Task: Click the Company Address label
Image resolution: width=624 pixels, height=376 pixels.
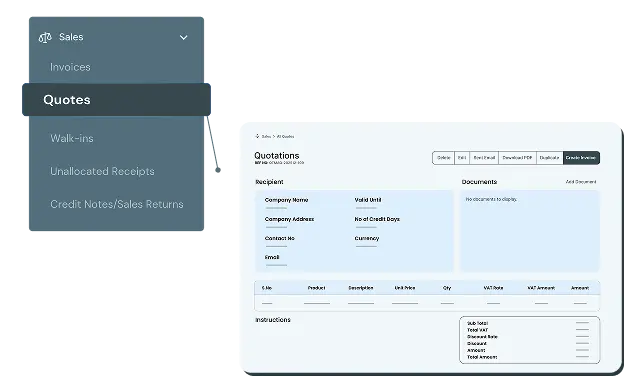Action: point(289,219)
